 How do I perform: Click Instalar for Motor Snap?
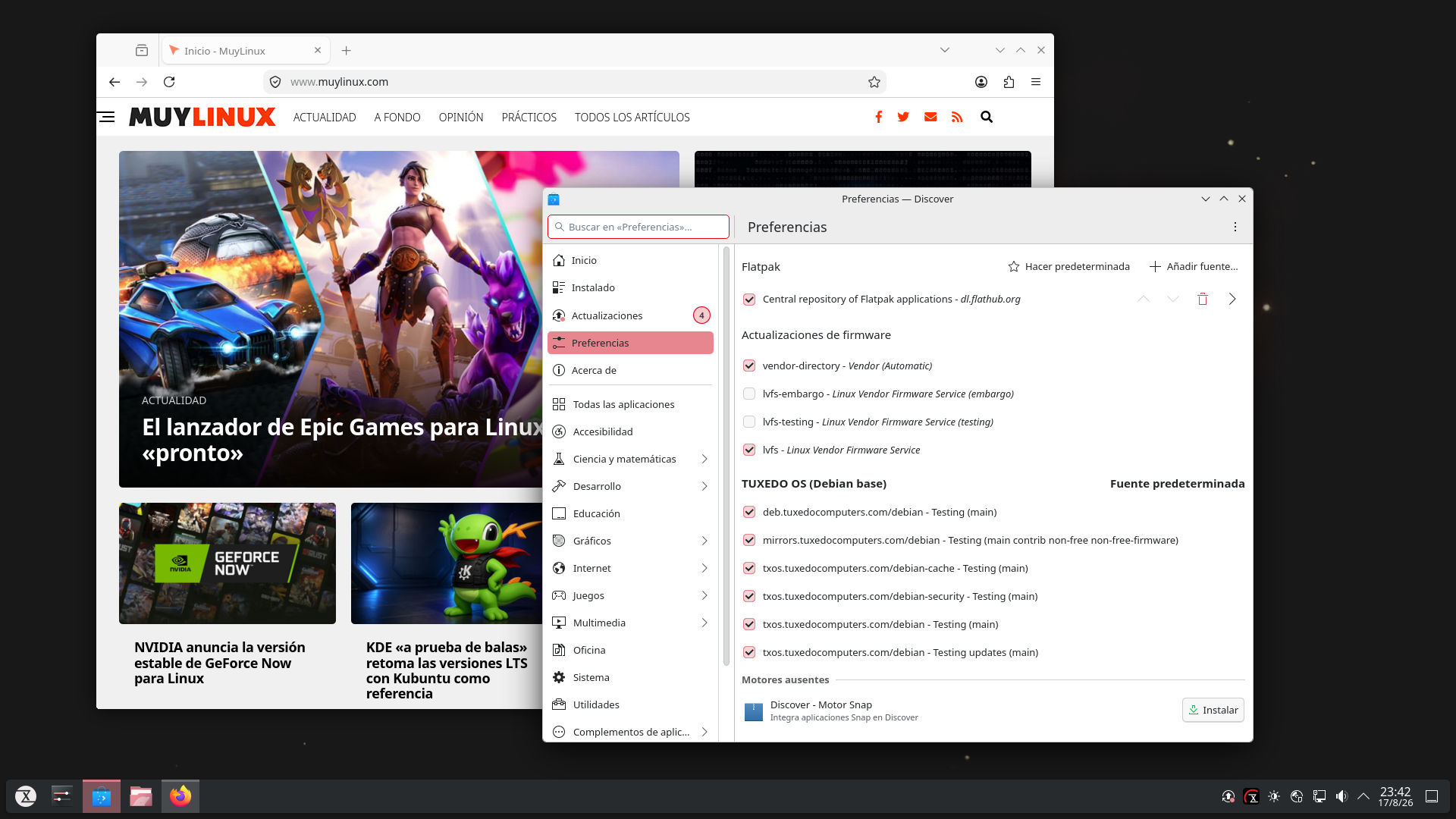1213,710
